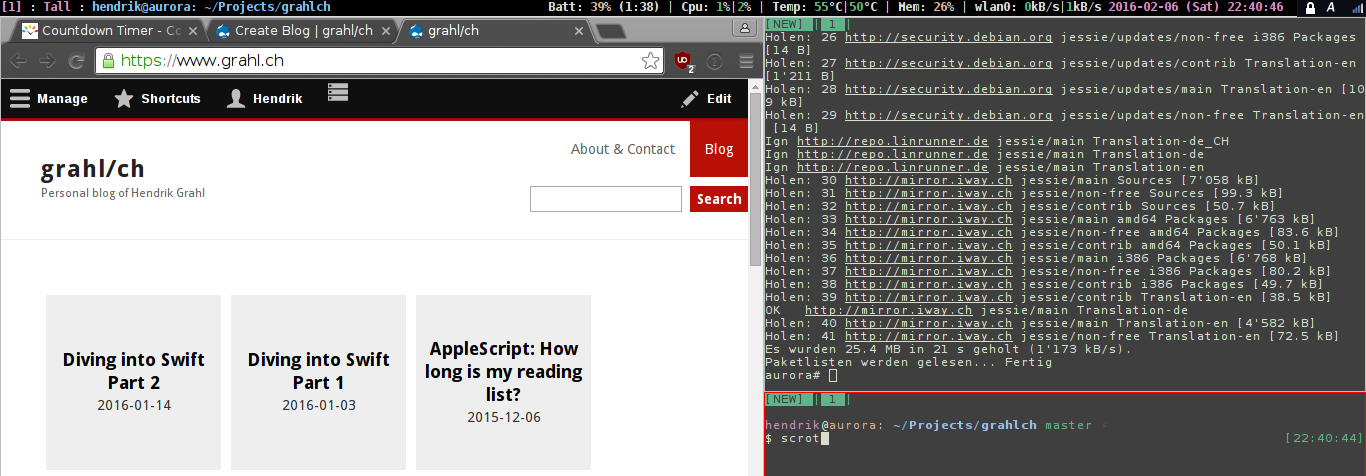Open the About & Contact page
This screenshot has width=1366, height=476.
tap(623, 149)
